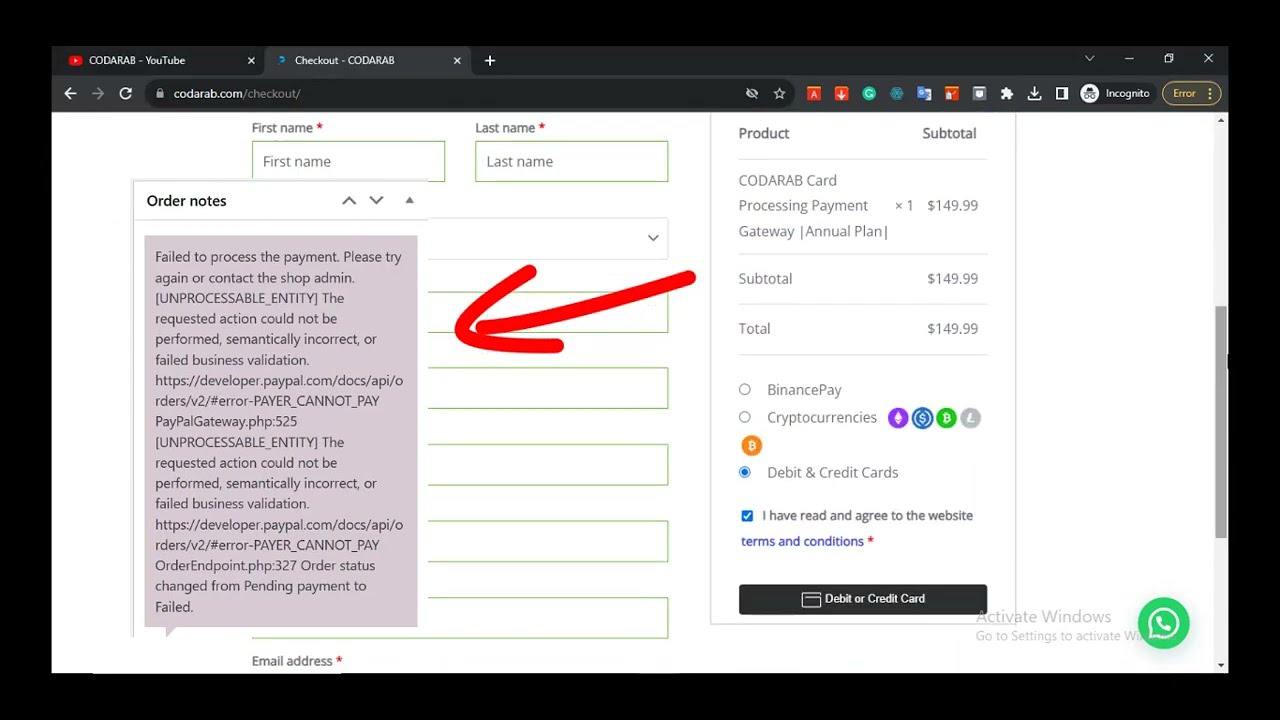Go forward to the next page

coord(98,93)
